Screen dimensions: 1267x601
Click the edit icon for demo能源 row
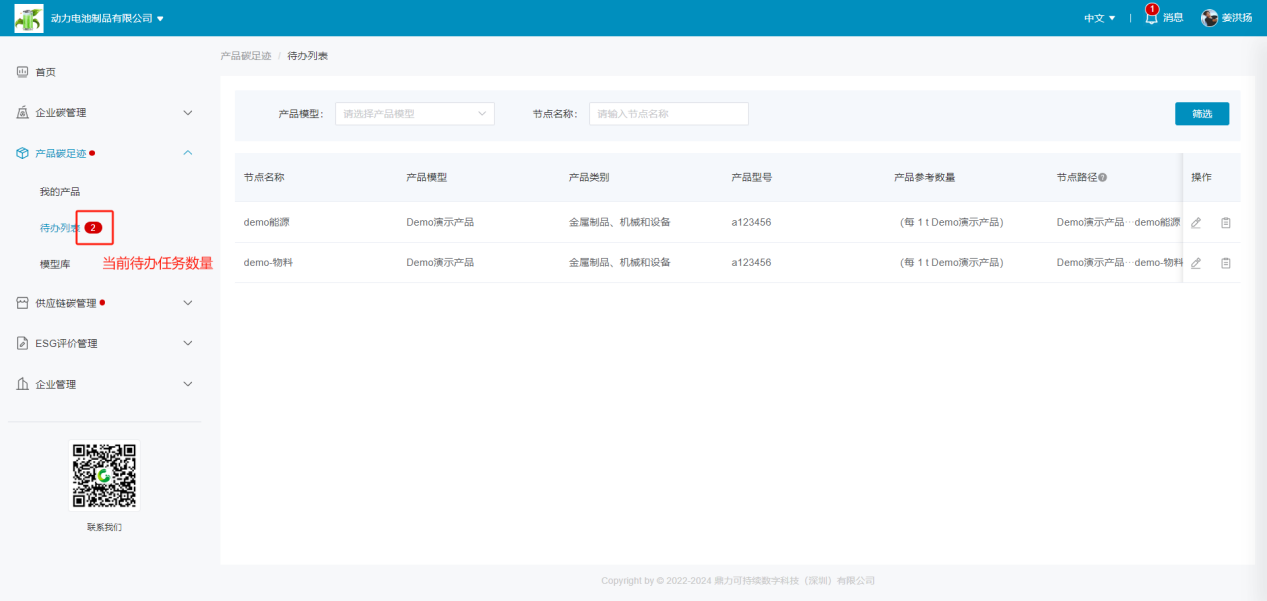pyautogui.click(x=1196, y=223)
